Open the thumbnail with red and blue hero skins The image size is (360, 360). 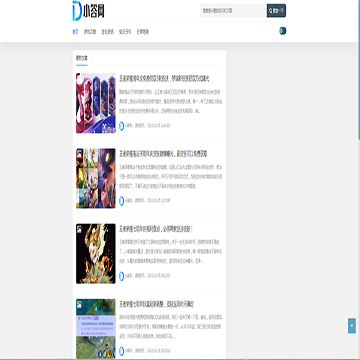tap(96, 103)
